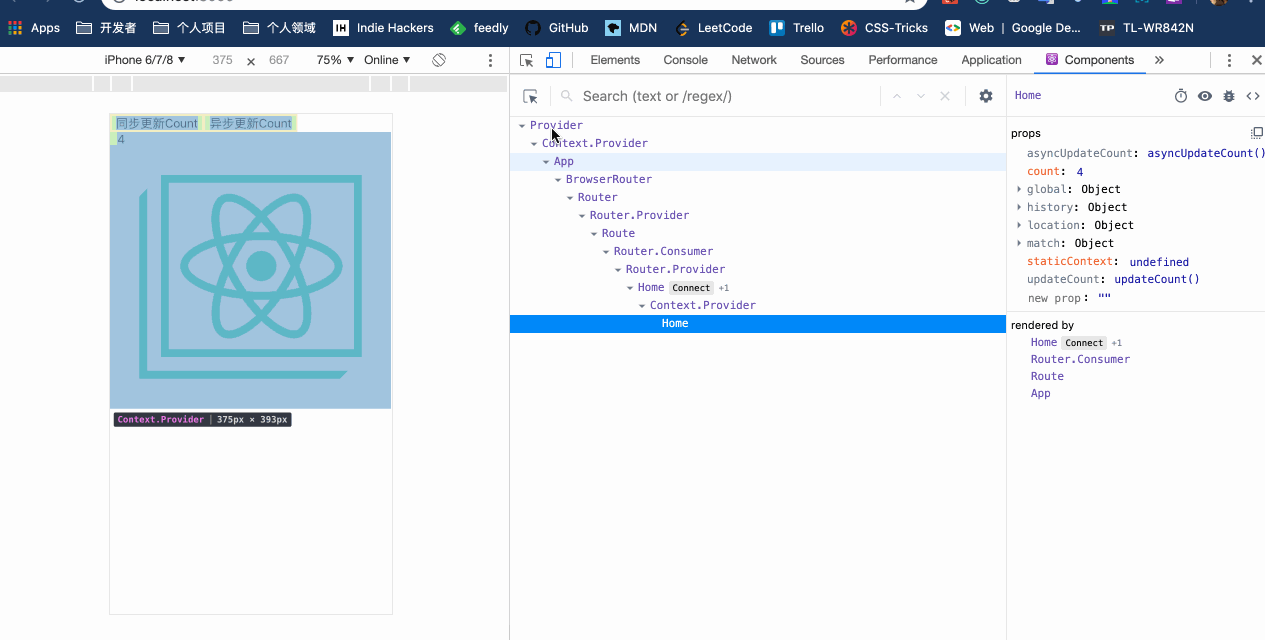1265x640 pixels.
Task: Clear the component search field
Action: [x=945, y=96]
